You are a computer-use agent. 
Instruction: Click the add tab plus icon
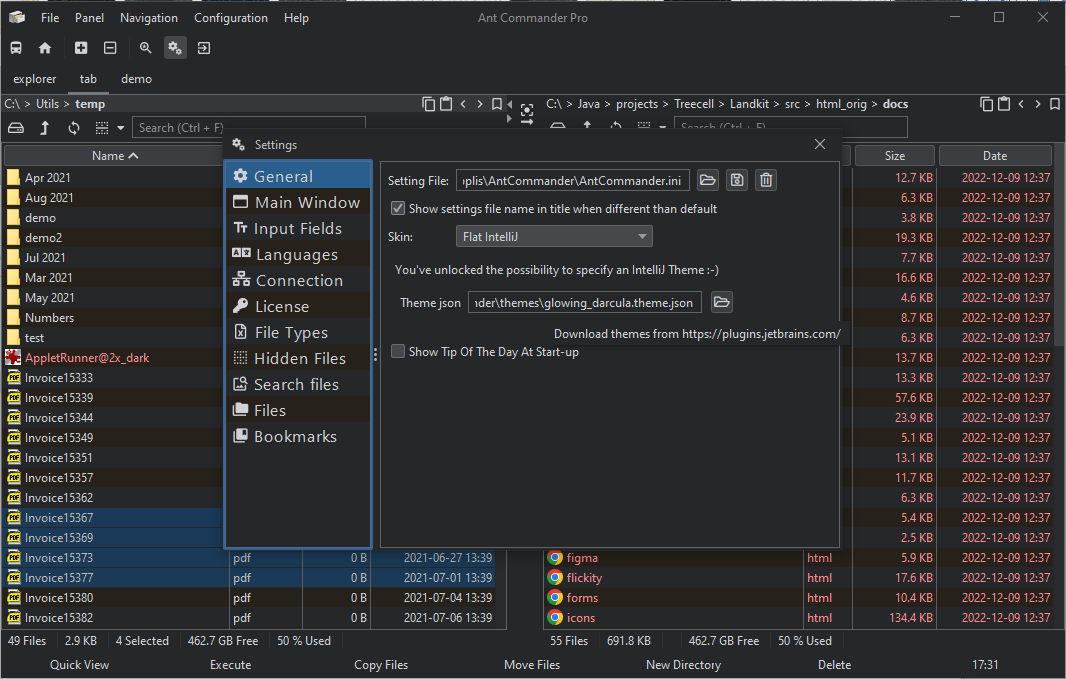click(x=81, y=48)
